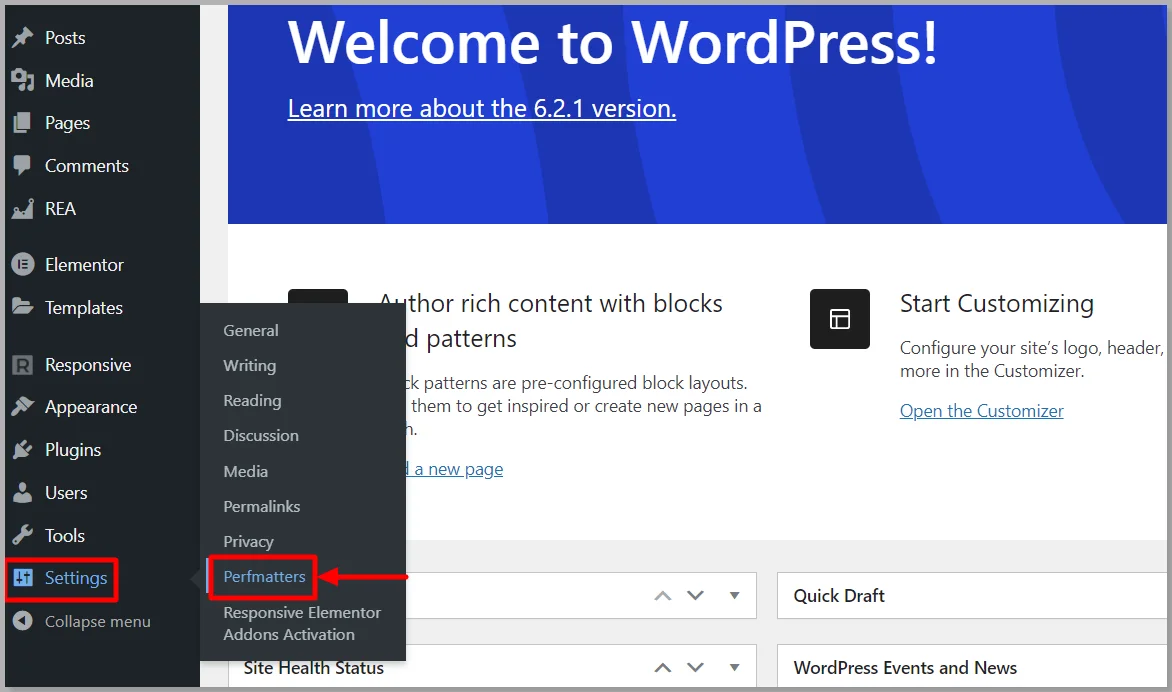
Task: Click the Settings sliders icon
Action: 22,578
